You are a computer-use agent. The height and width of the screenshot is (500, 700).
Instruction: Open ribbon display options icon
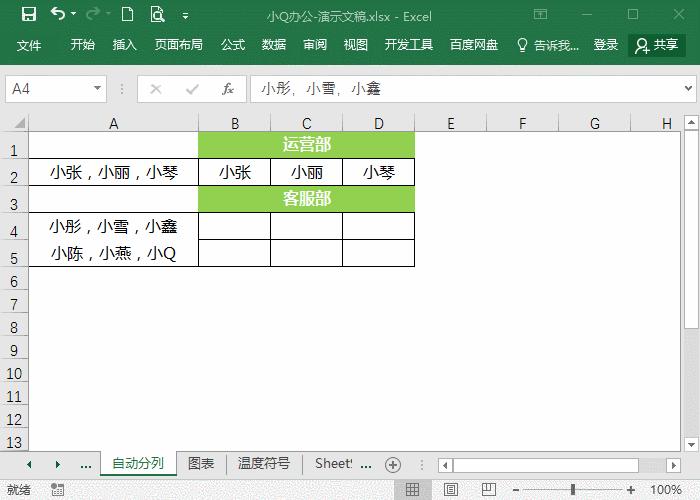click(x=540, y=14)
